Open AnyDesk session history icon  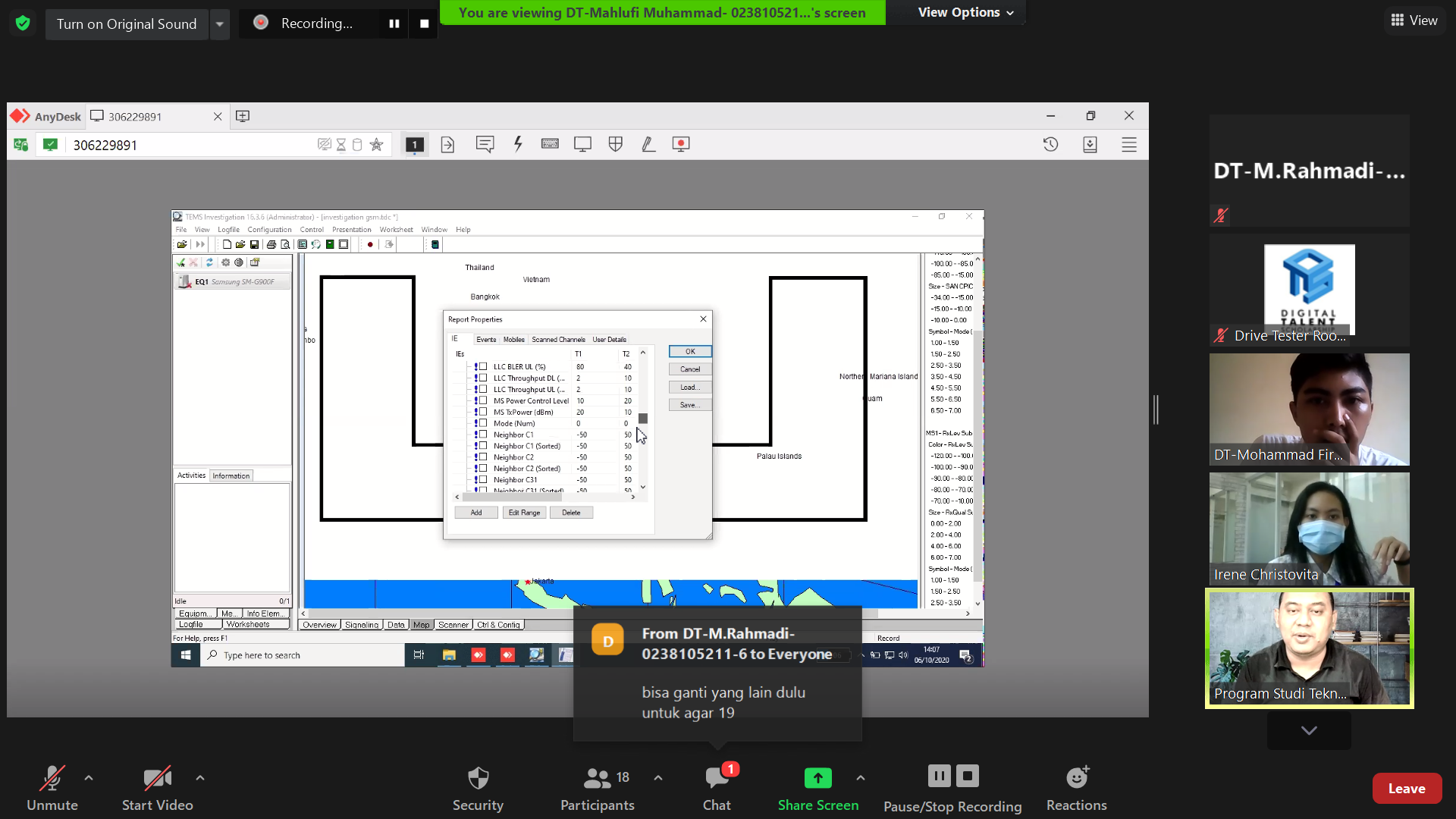[x=1050, y=144]
